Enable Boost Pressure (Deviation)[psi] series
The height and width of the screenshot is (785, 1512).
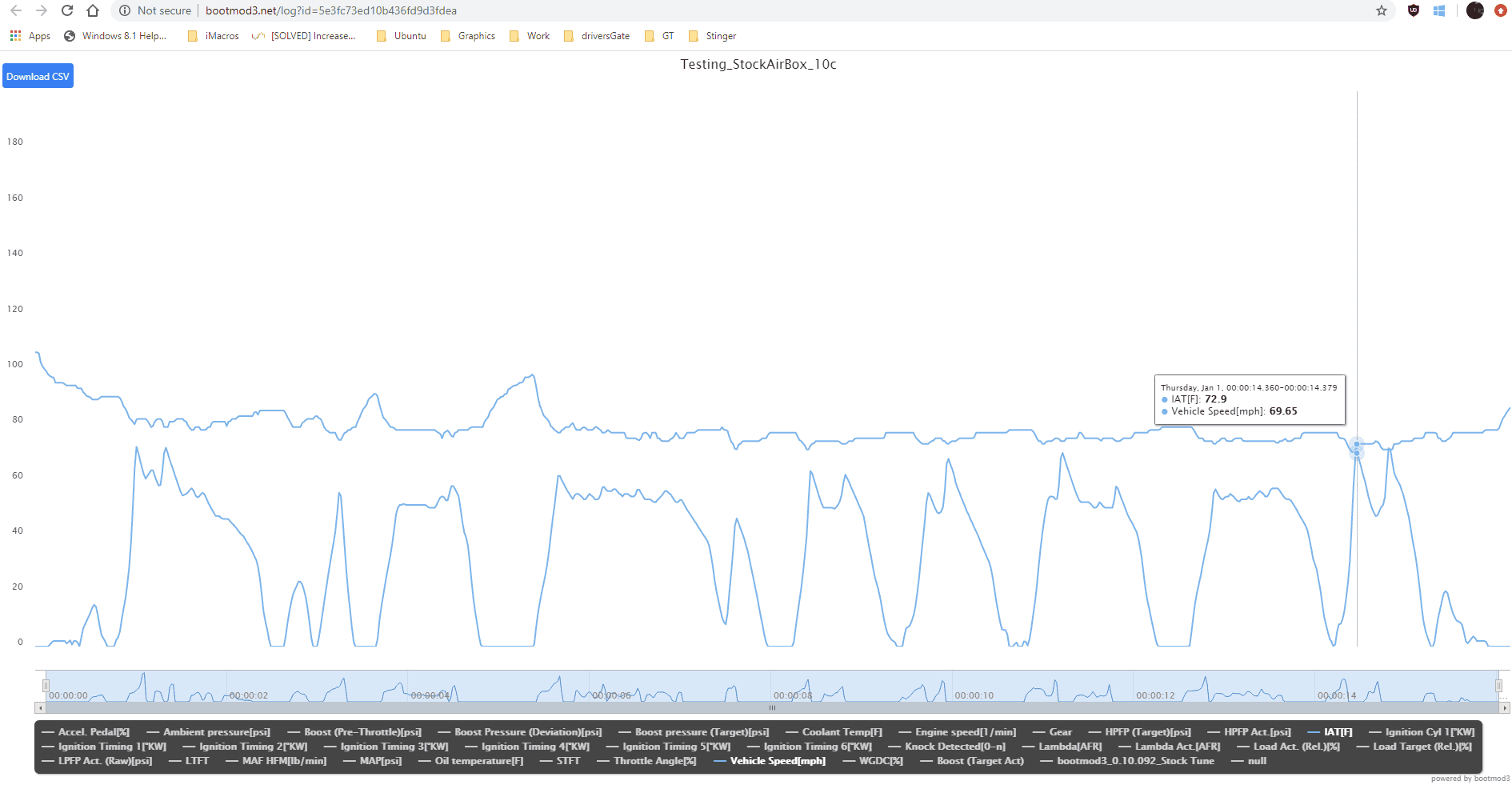(x=520, y=732)
